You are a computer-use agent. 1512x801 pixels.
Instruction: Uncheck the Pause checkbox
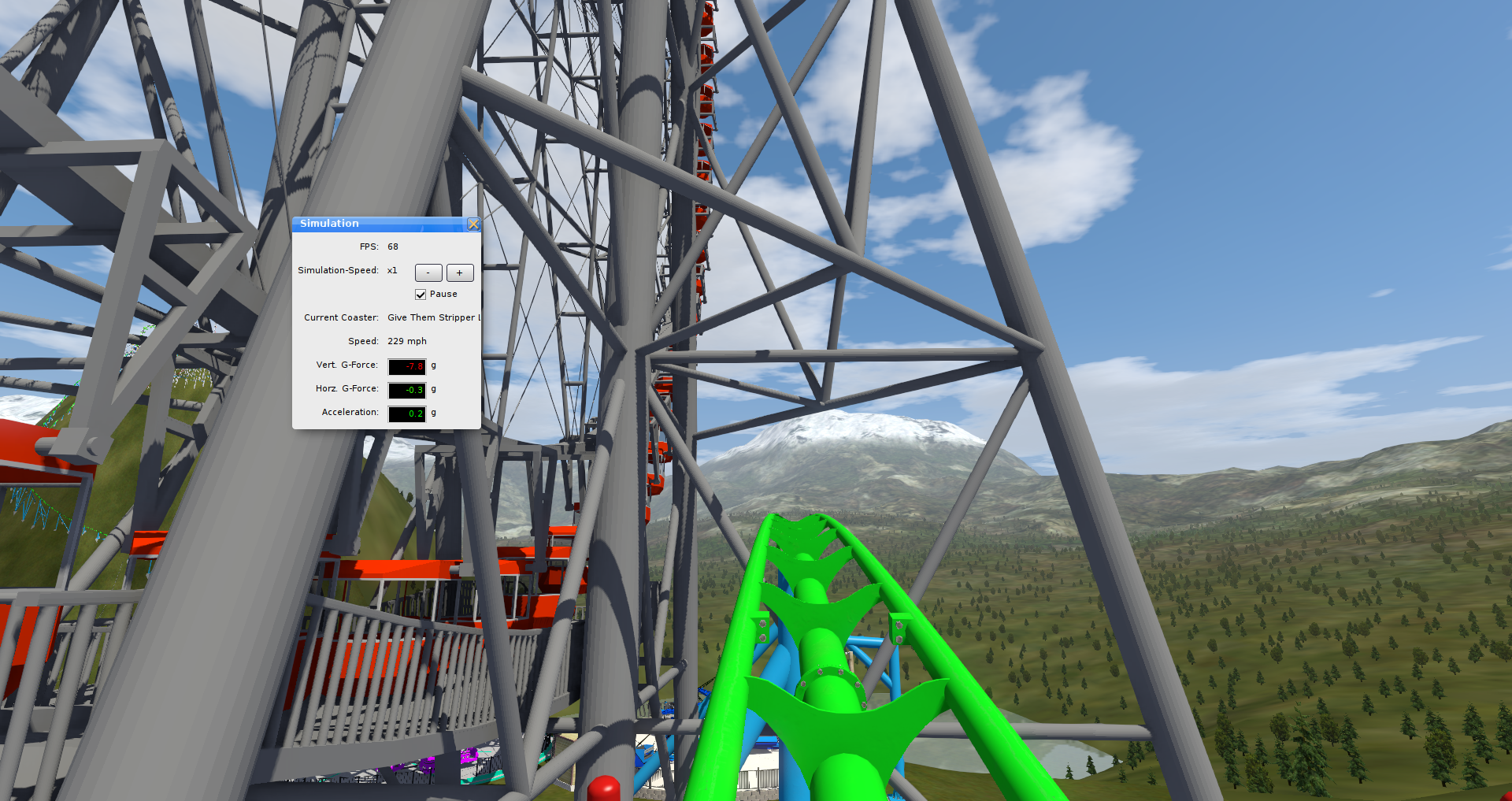pyautogui.click(x=421, y=295)
